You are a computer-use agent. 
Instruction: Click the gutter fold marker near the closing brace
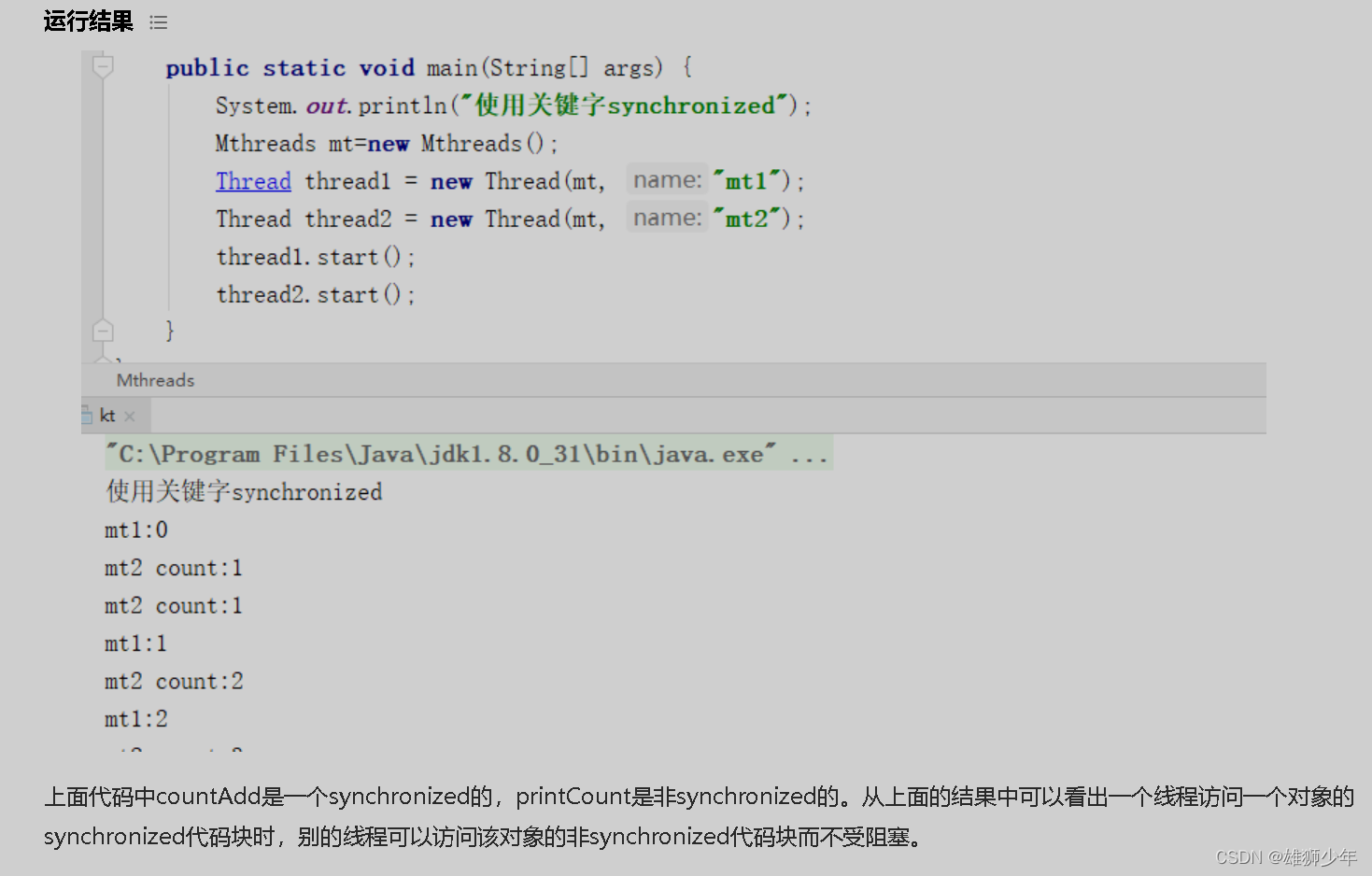tap(102, 330)
